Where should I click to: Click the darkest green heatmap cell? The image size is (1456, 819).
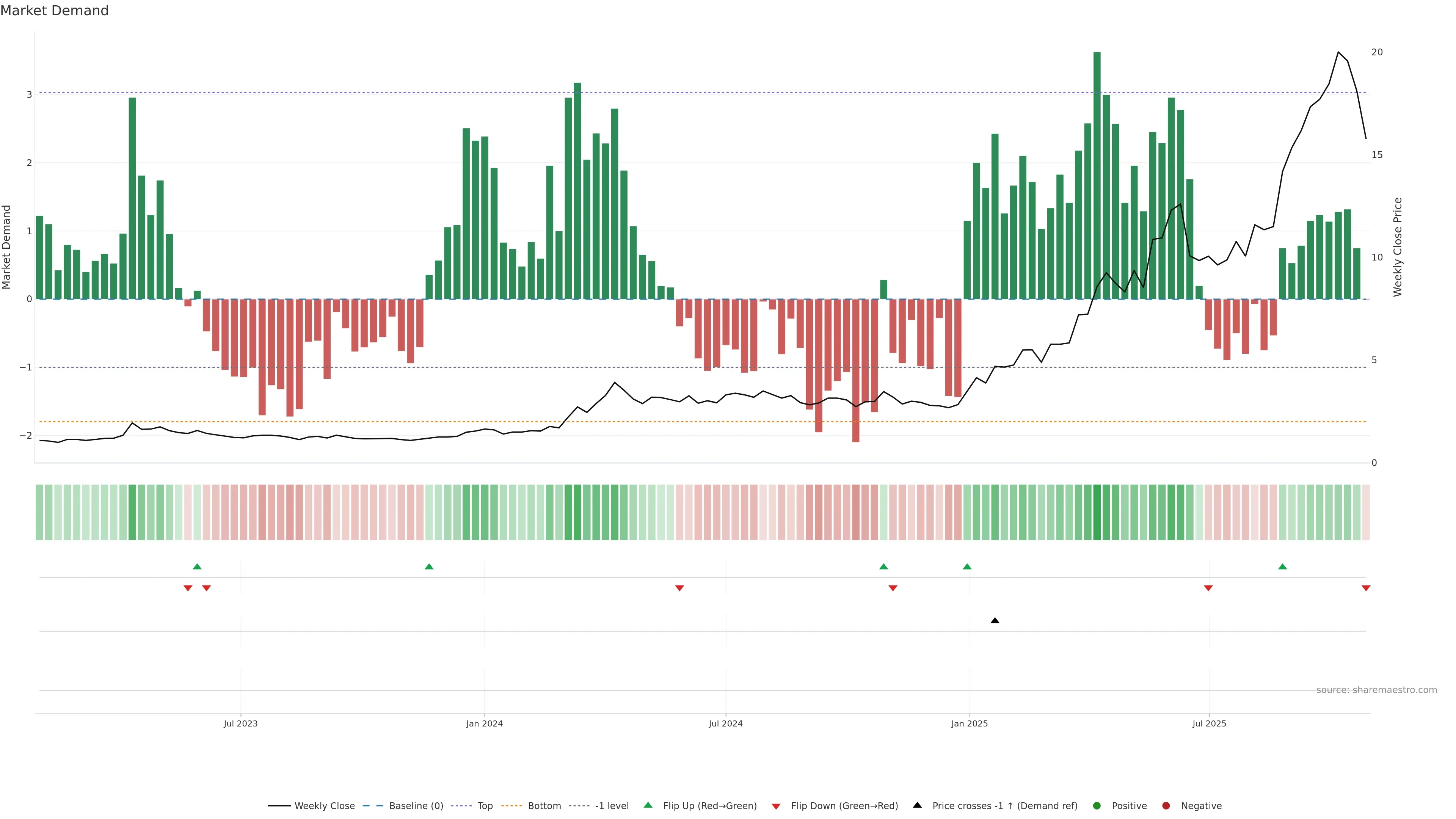tap(1097, 512)
